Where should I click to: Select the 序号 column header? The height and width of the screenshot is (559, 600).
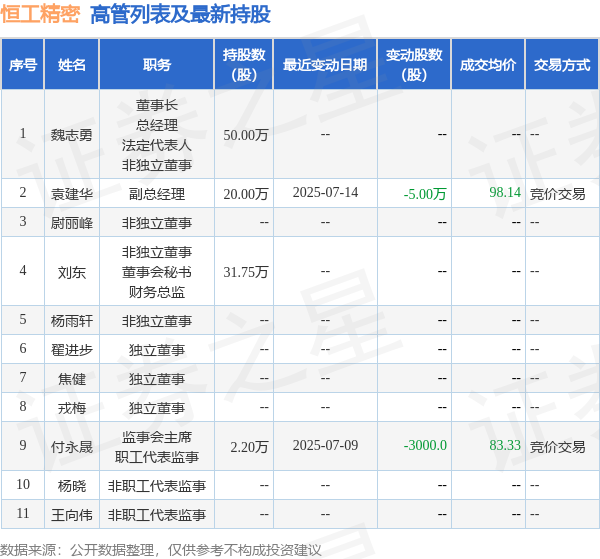coord(23,65)
